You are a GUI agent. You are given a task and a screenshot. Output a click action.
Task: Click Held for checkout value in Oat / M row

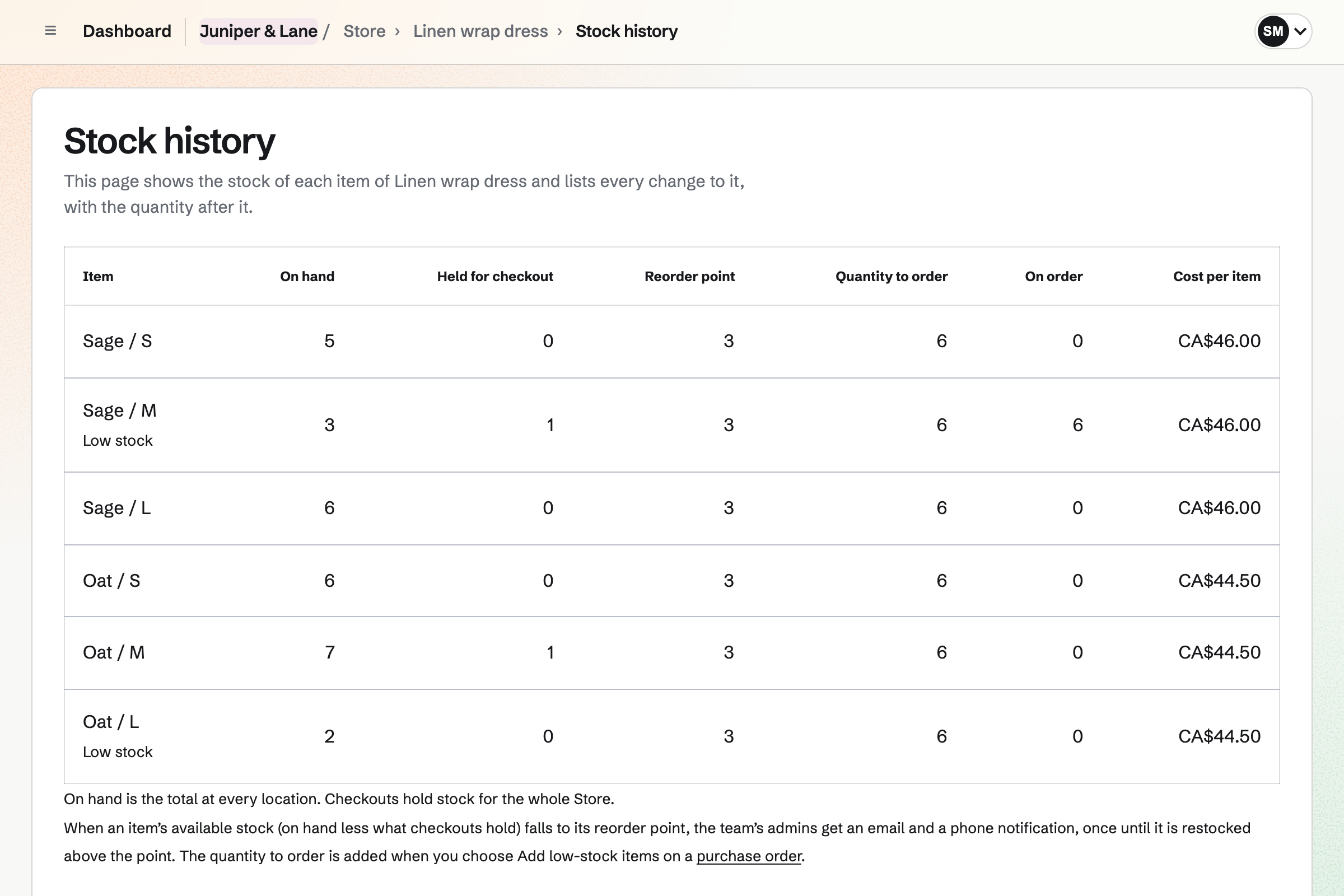point(550,652)
